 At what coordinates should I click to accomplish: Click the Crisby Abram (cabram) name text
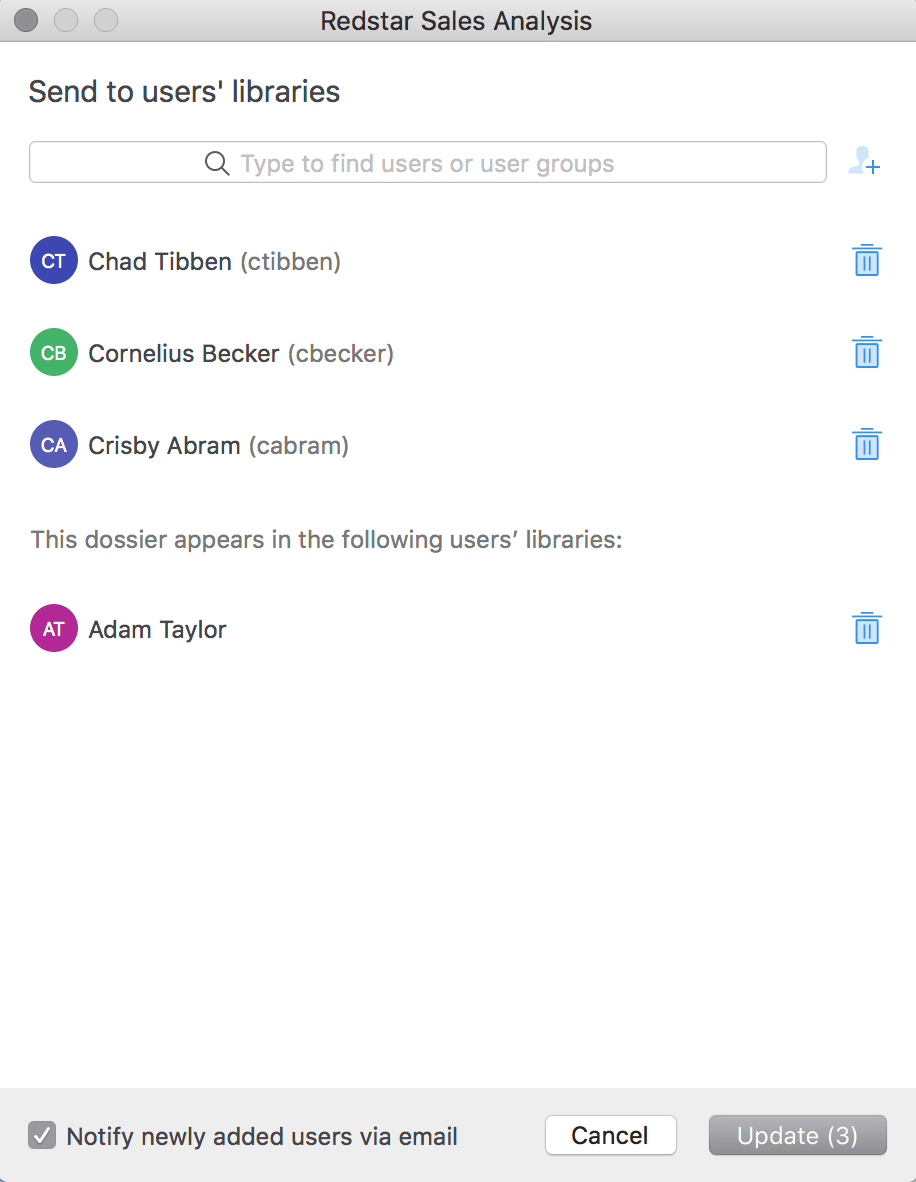218,446
